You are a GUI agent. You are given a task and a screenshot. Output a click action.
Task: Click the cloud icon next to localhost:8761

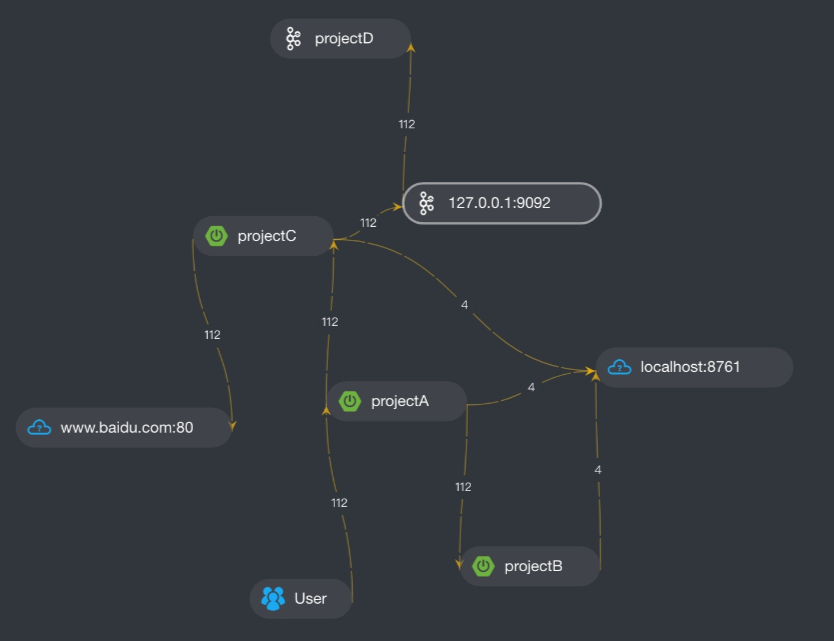click(x=619, y=367)
